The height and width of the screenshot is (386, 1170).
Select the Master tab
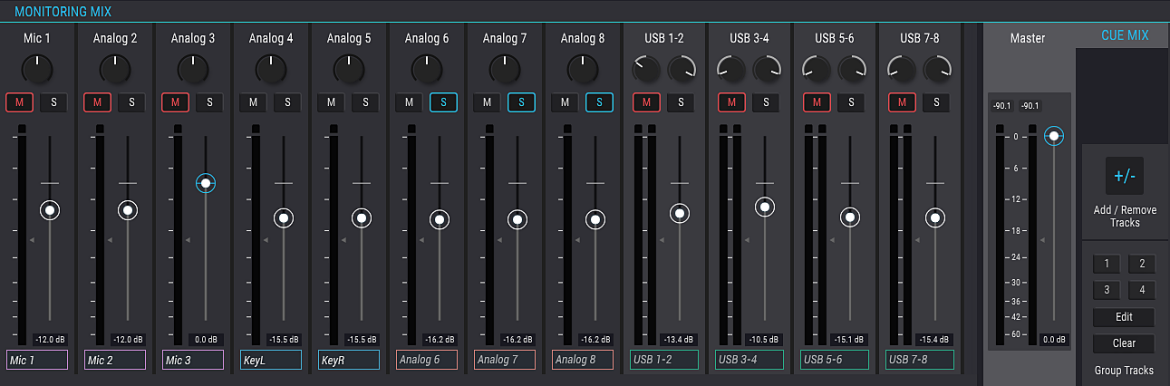point(1027,37)
